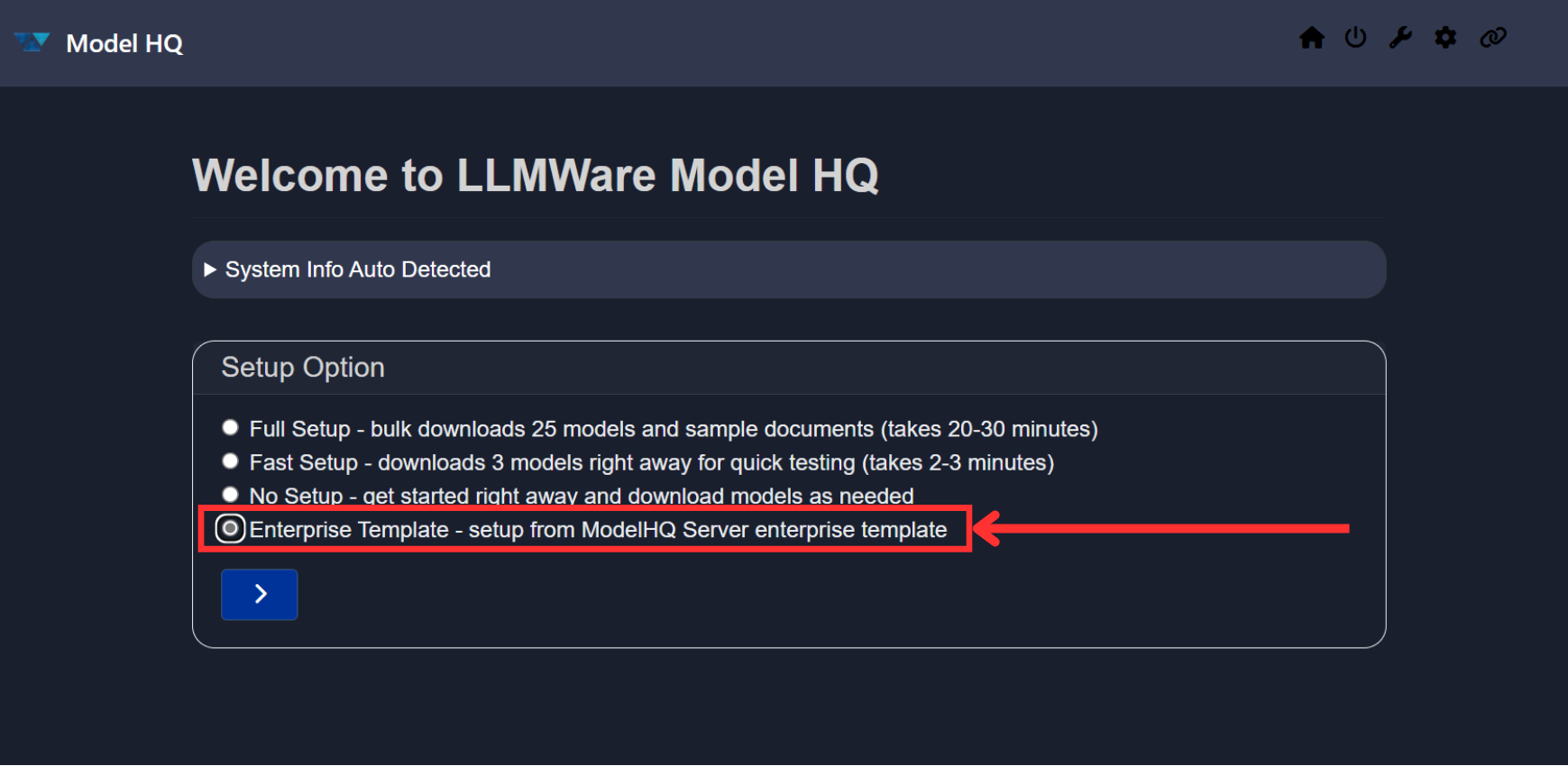Click the chevron arrow inside blue button
This screenshot has width=1568, height=766.
(x=260, y=594)
